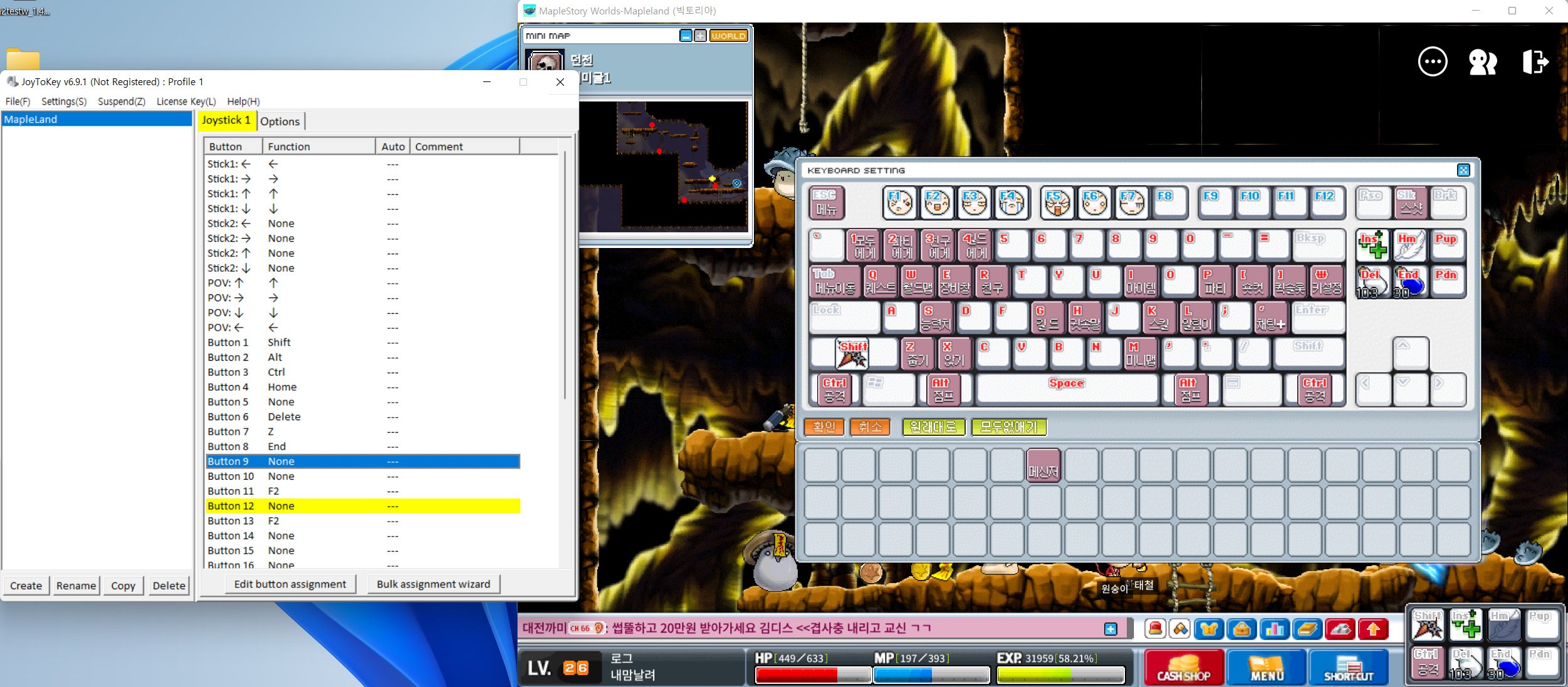The height and width of the screenshot is (687, 1568).
Task: Select the Button 9 row in the list
Action: (363, 462)
